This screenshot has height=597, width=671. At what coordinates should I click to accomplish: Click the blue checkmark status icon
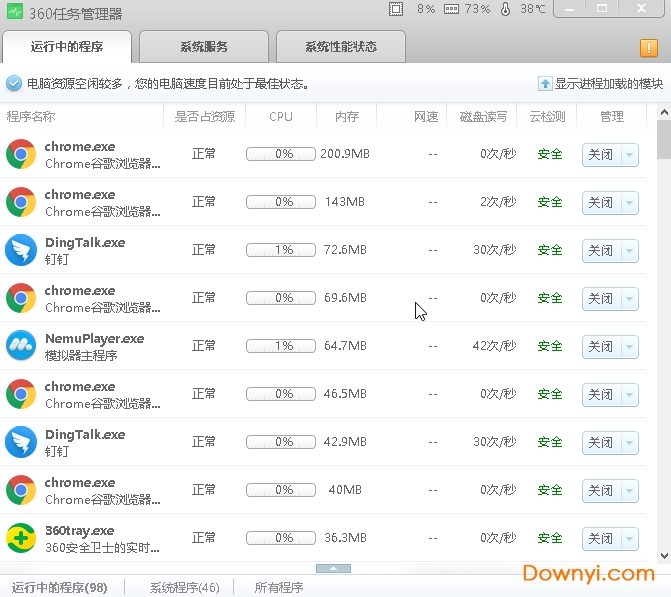point(14,84)
